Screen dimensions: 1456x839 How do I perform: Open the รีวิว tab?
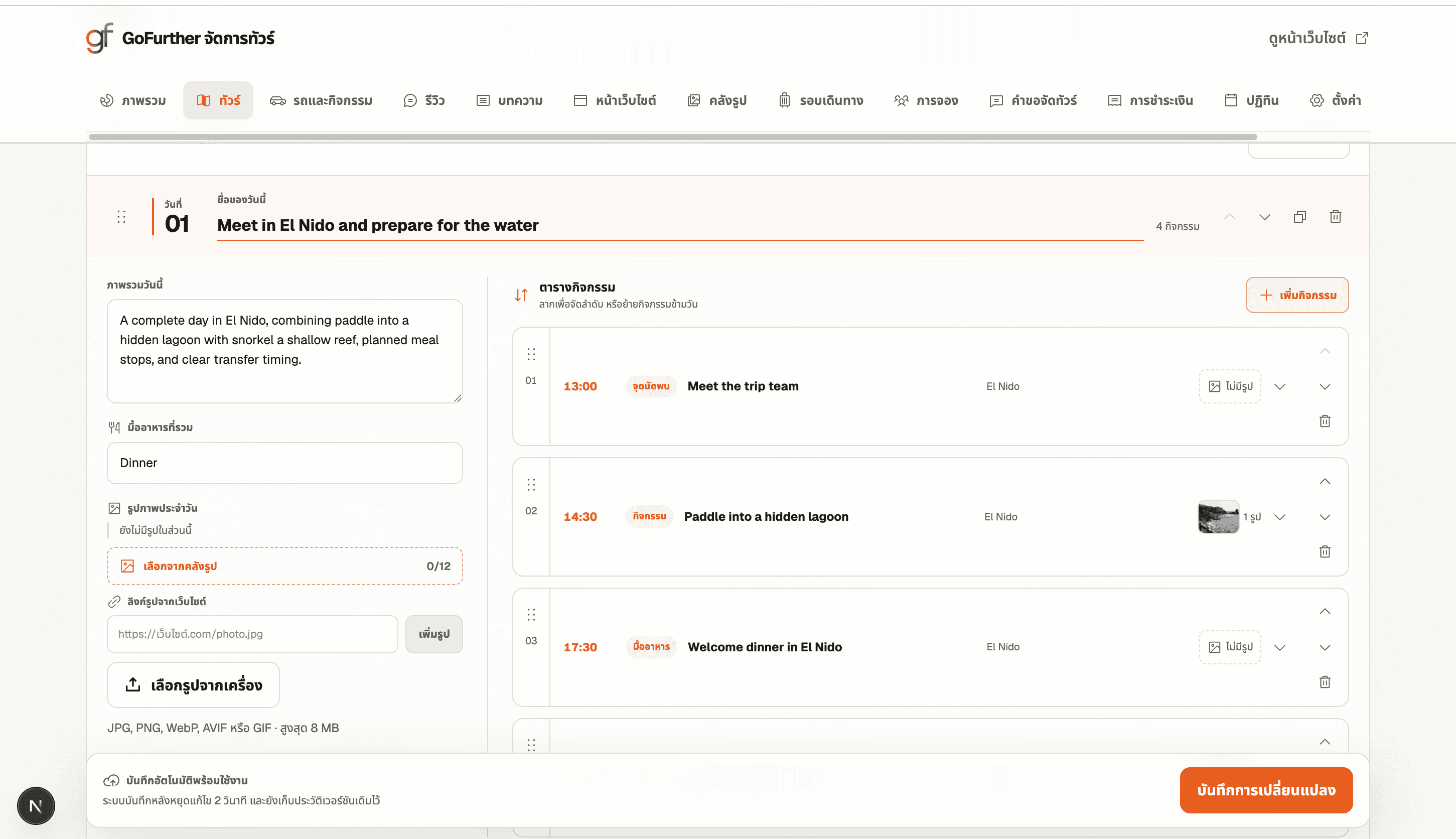(424, 100)
